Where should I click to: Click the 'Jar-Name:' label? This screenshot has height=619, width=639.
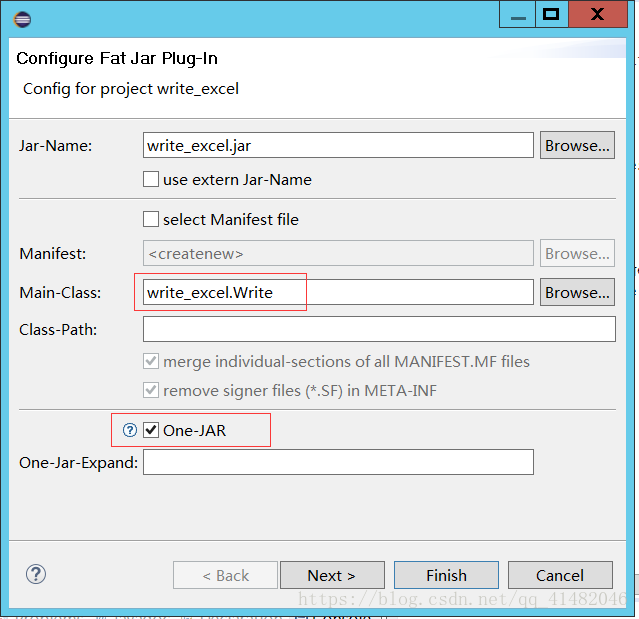pyautogui.click(x=56, y=145)
